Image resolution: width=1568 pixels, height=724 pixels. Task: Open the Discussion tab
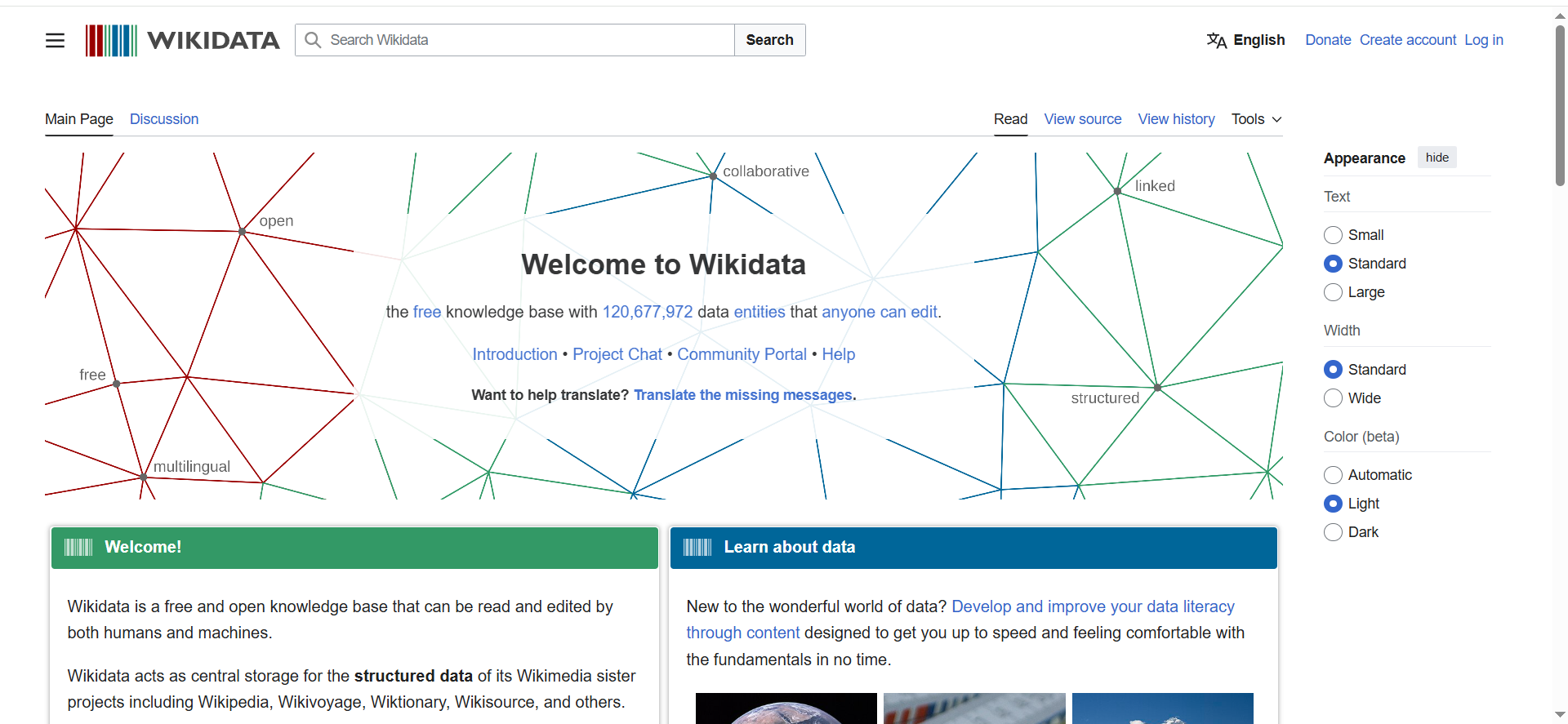click(164, 119)
